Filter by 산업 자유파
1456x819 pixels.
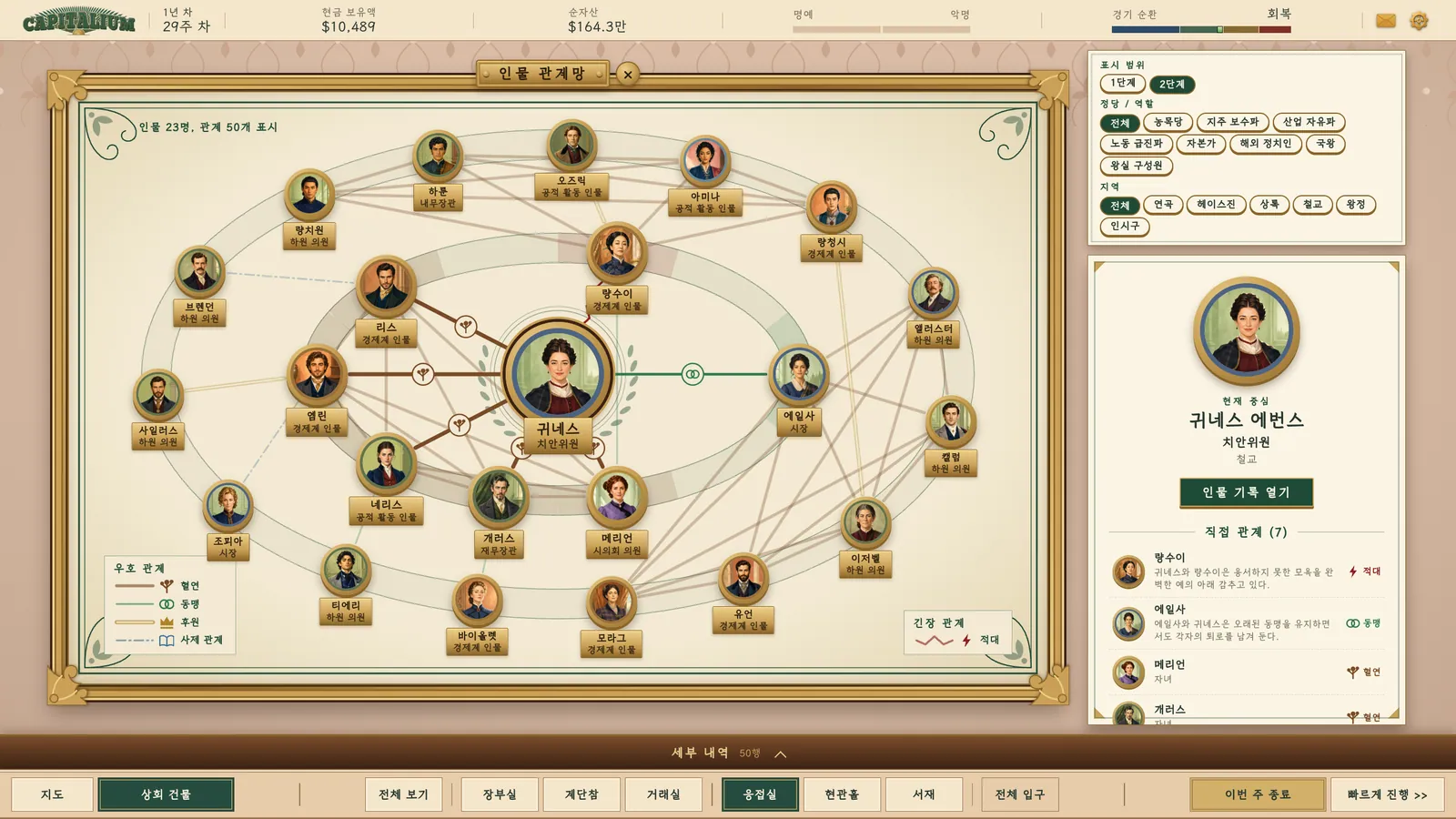coord(1309,122)
